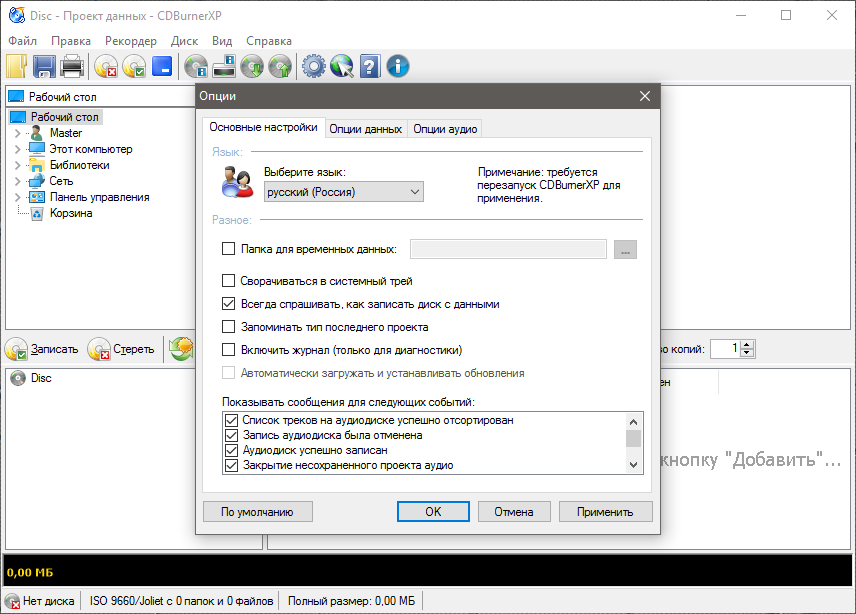Click scroll-up arrow in events list
The image size is (856, 614).
[633, 421]
